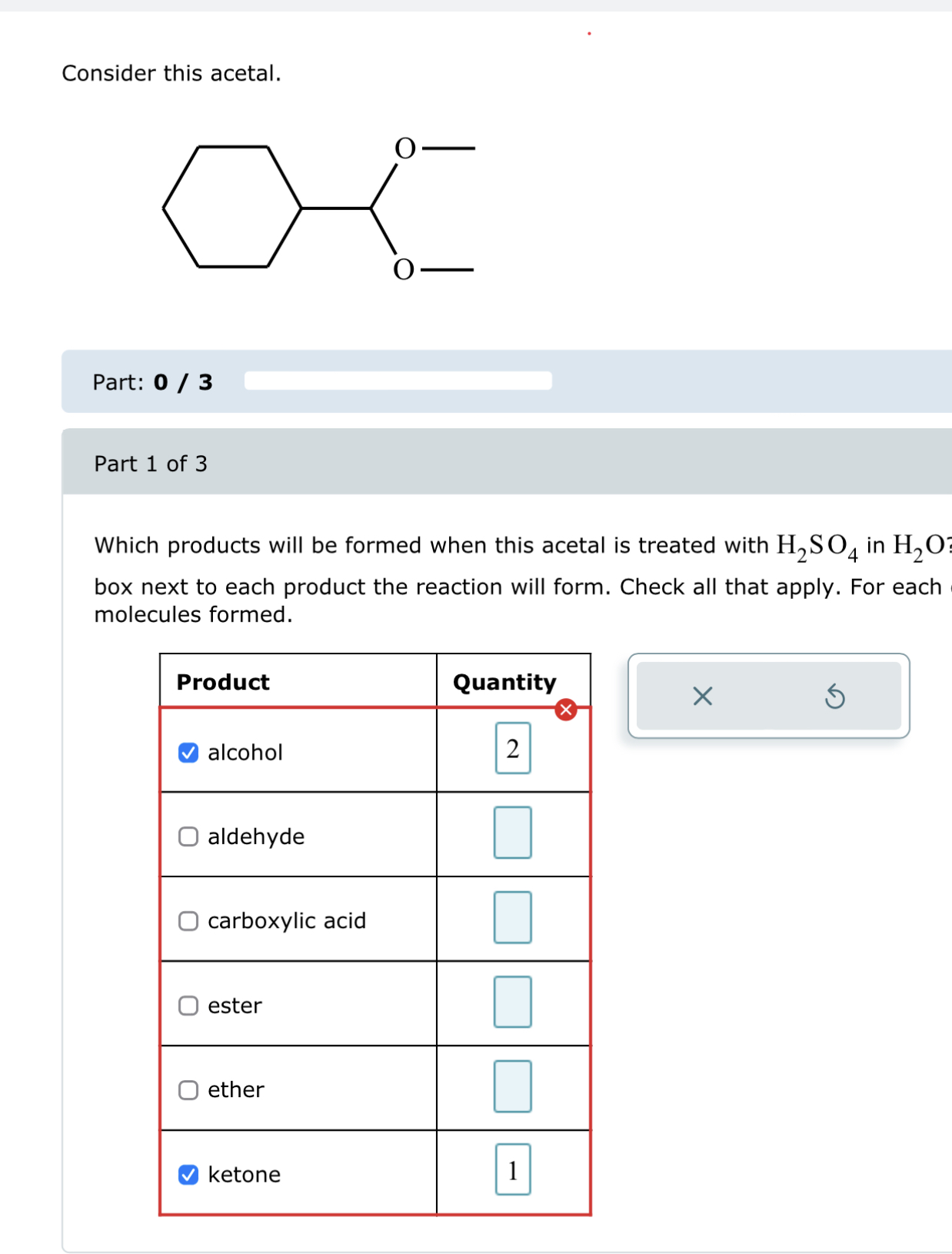Click the Quantity column header
Viewport: 952px width, 1254px height.
pyautogui.click(x=504, y=681)
